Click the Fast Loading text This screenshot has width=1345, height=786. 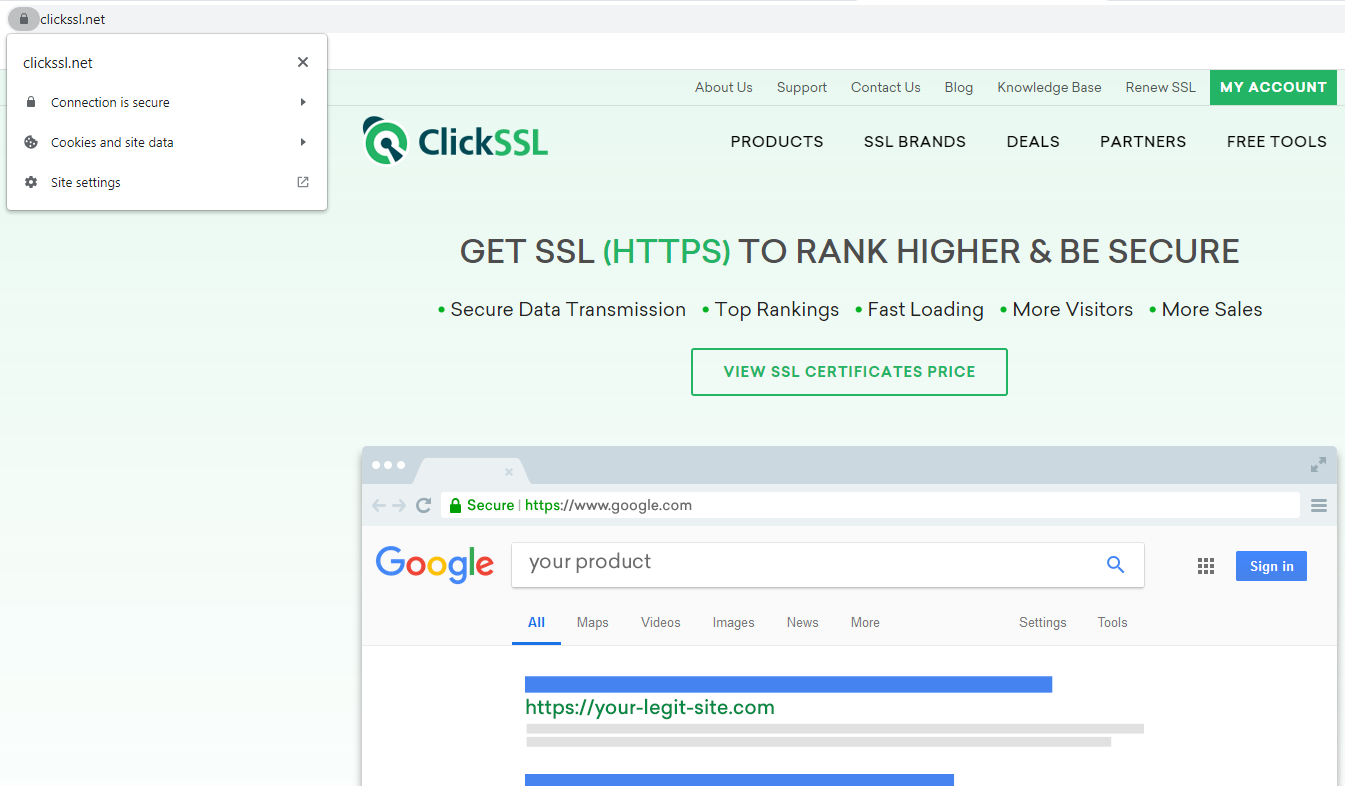[925, 310]
